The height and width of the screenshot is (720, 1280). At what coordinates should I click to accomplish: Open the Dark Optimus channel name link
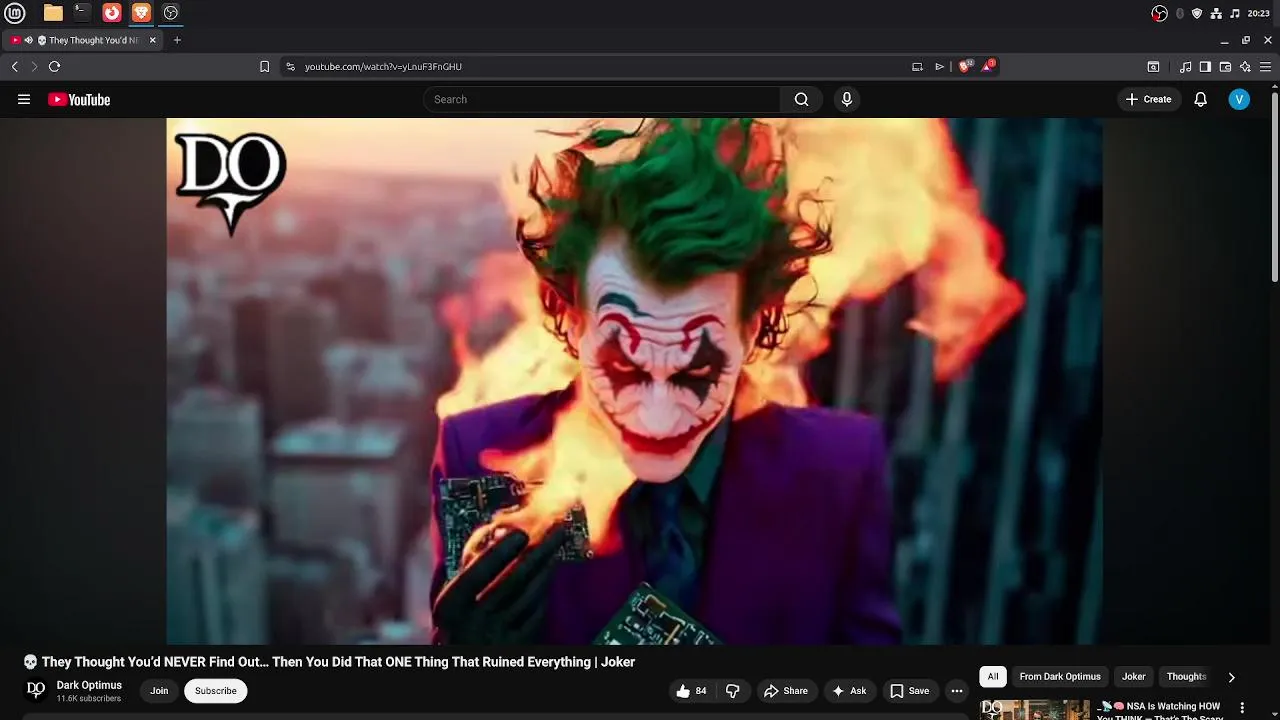89,685
